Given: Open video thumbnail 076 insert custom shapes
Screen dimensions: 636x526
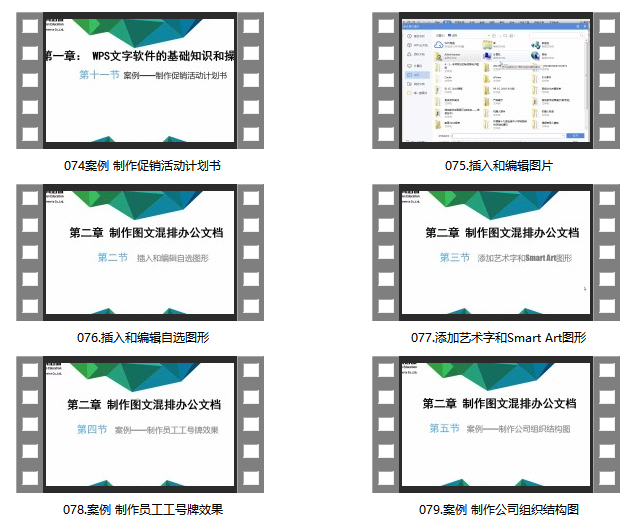Looking at the screenshot, I should pyautogui.click(x=140, y=252).
